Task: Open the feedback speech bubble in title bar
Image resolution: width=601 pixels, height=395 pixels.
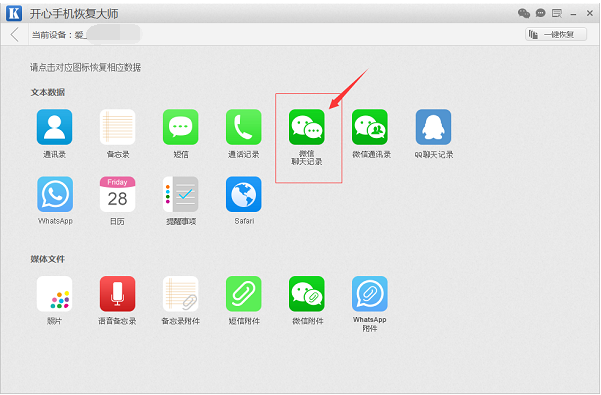Action: click(x=540, y=13)
